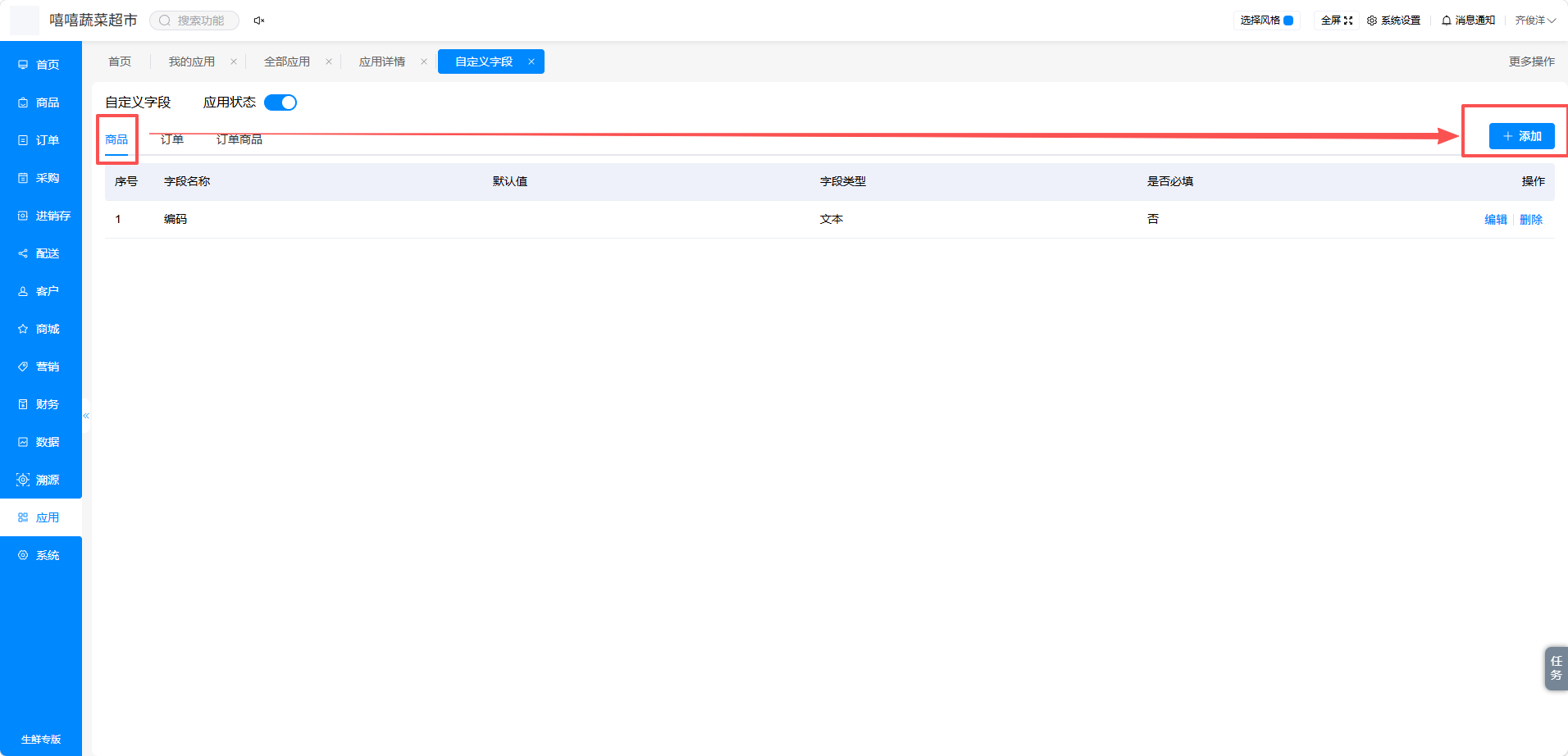Open 财务 sidebar section
The width and height of the screenshot is (1568, 756).
(x=40, y=404)
